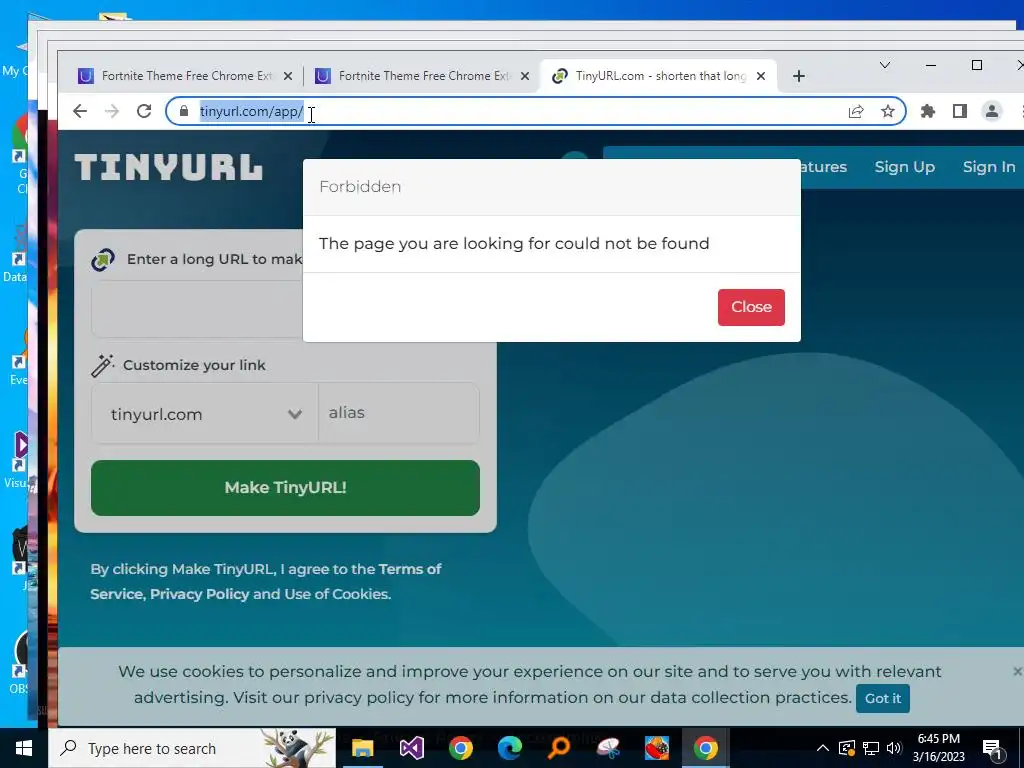The image size is (1024, 768).
Task: Click the long URL input field
Action: [x=197, y=310]
